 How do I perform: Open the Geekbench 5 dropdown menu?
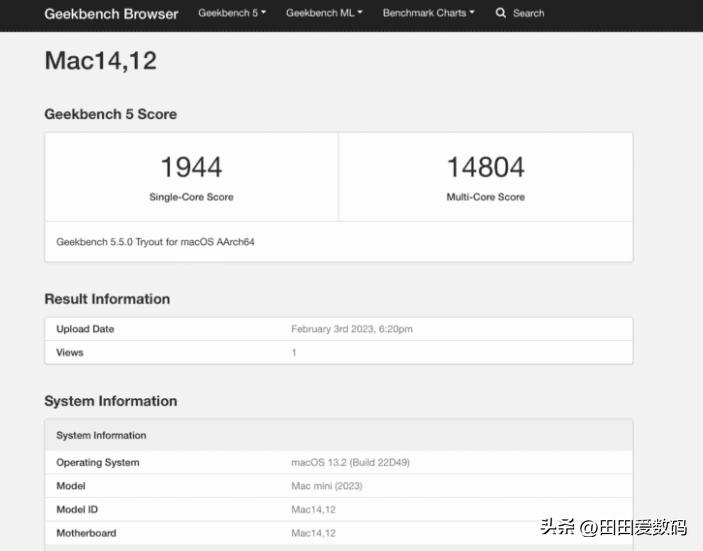click(232, 13)
